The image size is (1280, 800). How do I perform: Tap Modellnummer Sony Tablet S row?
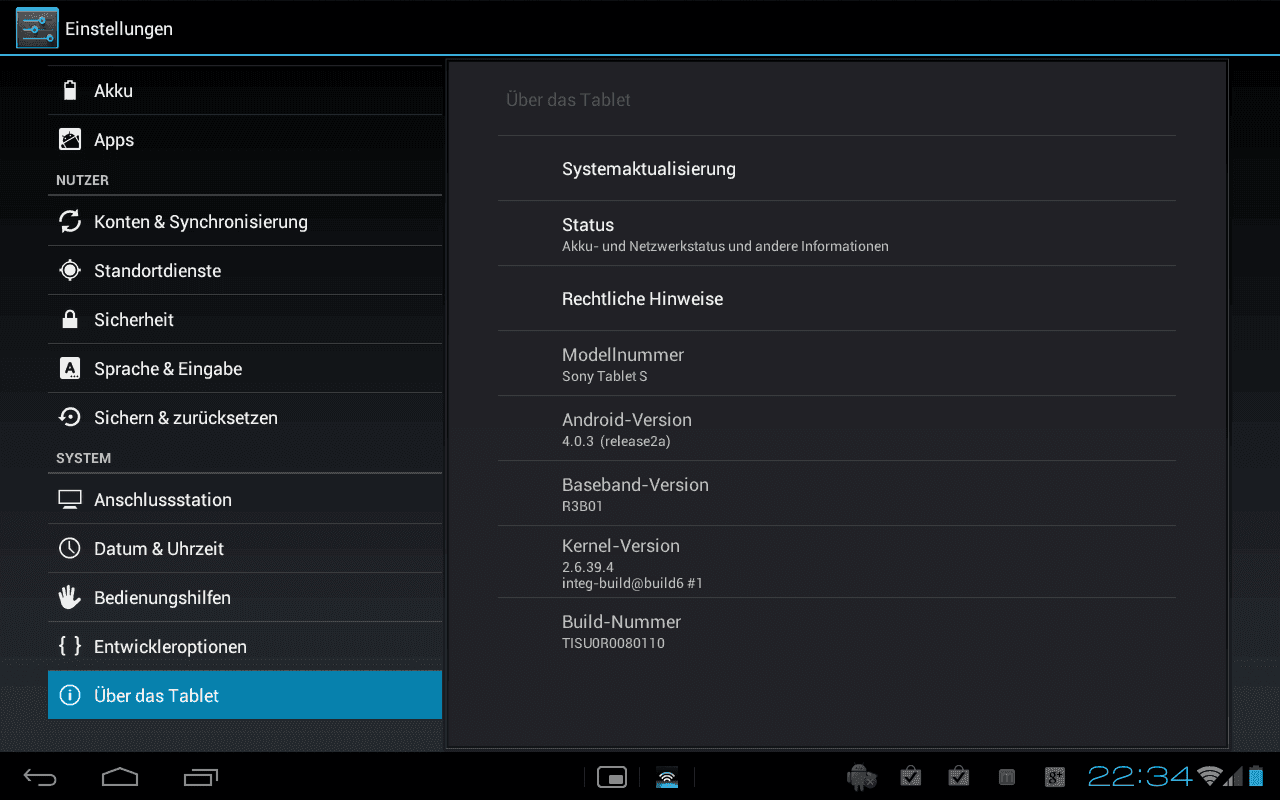pos(837,364)
